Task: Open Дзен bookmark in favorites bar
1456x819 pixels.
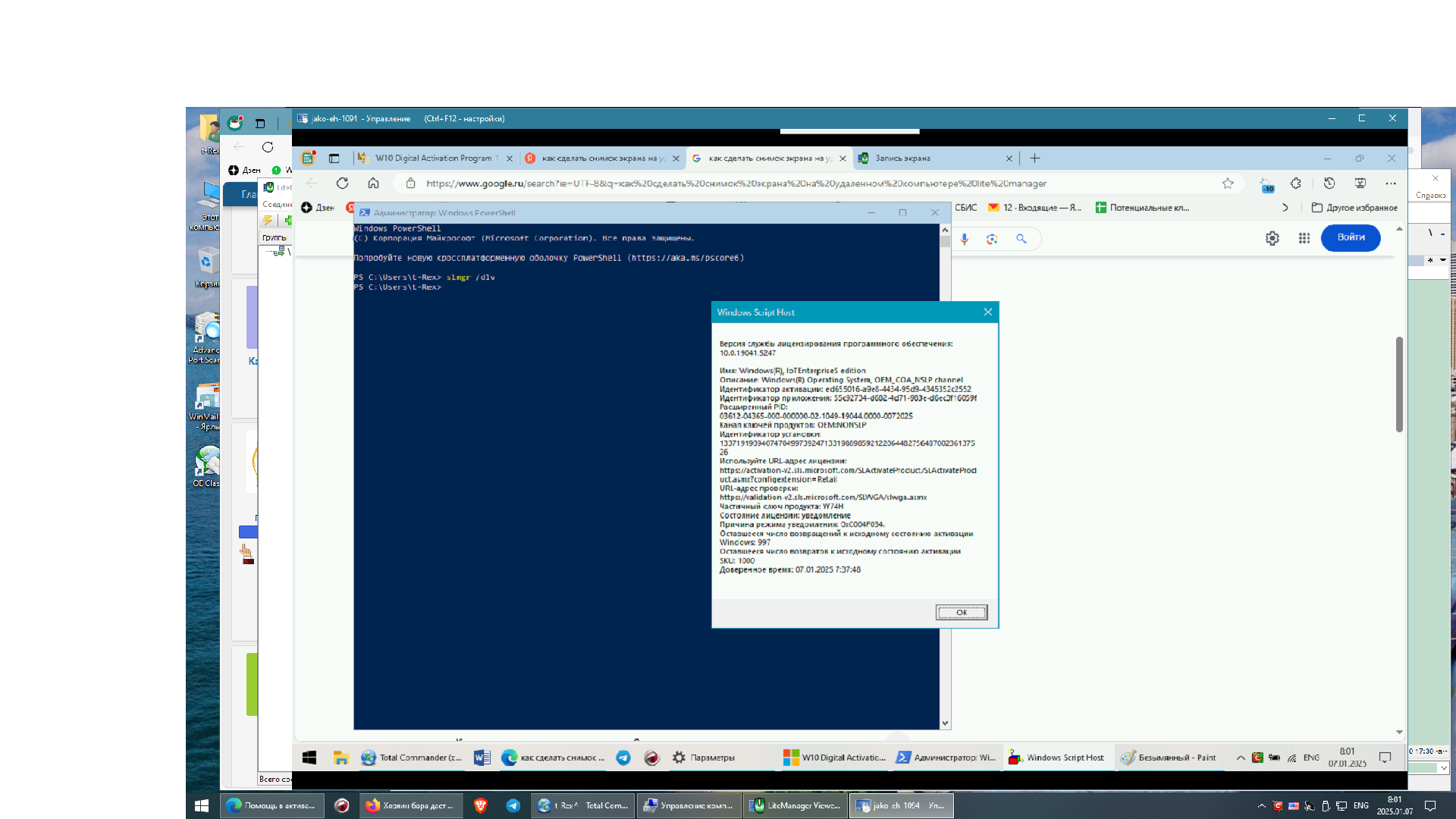Action: tap(318, 208)
